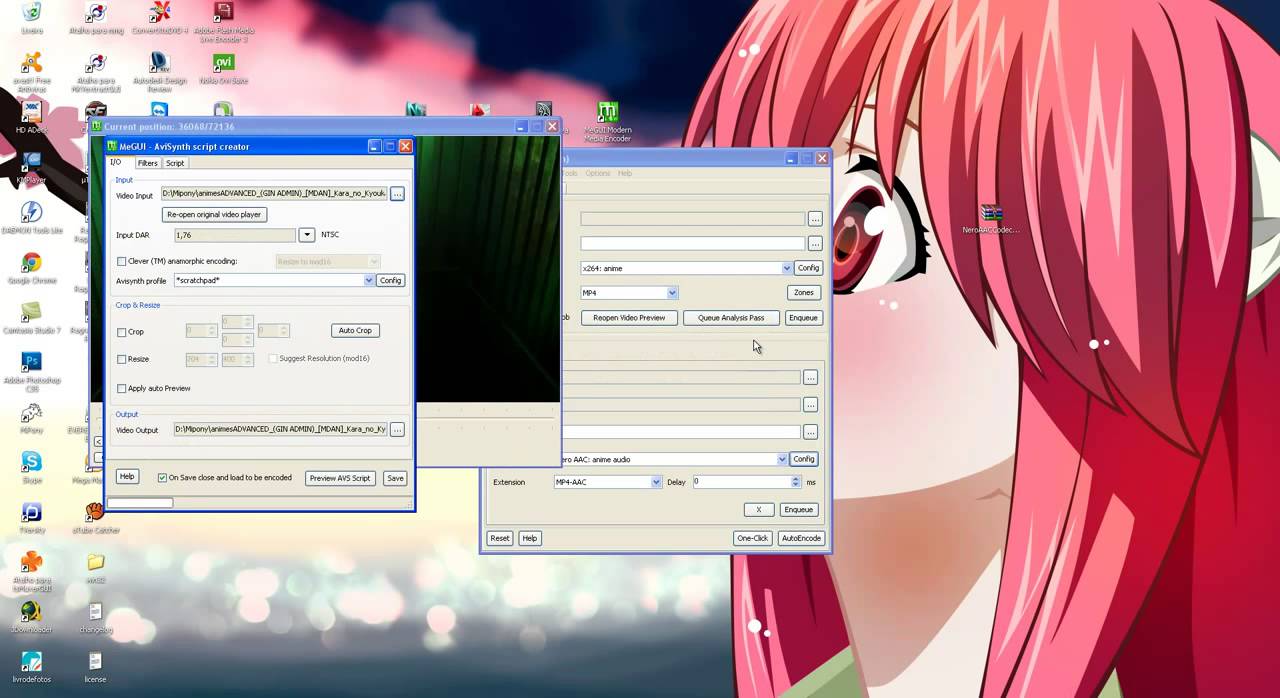Switch to the Filters tab
The width and height of the screenshot is (1280, 698).
pyautogui.click(x=147, y=163)
